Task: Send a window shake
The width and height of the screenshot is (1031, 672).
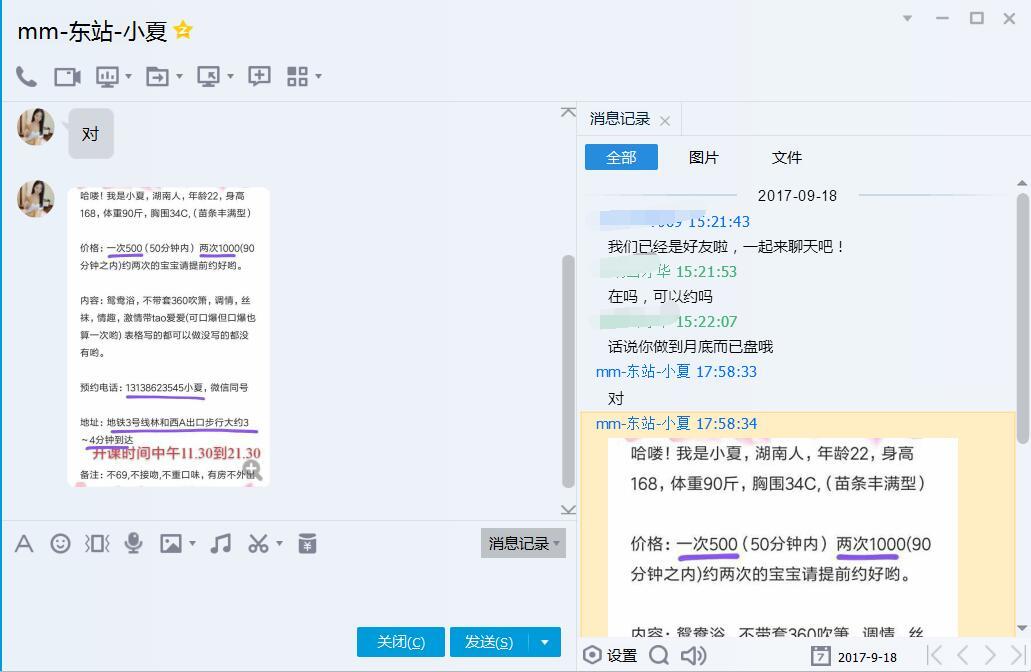Action: 97,543
